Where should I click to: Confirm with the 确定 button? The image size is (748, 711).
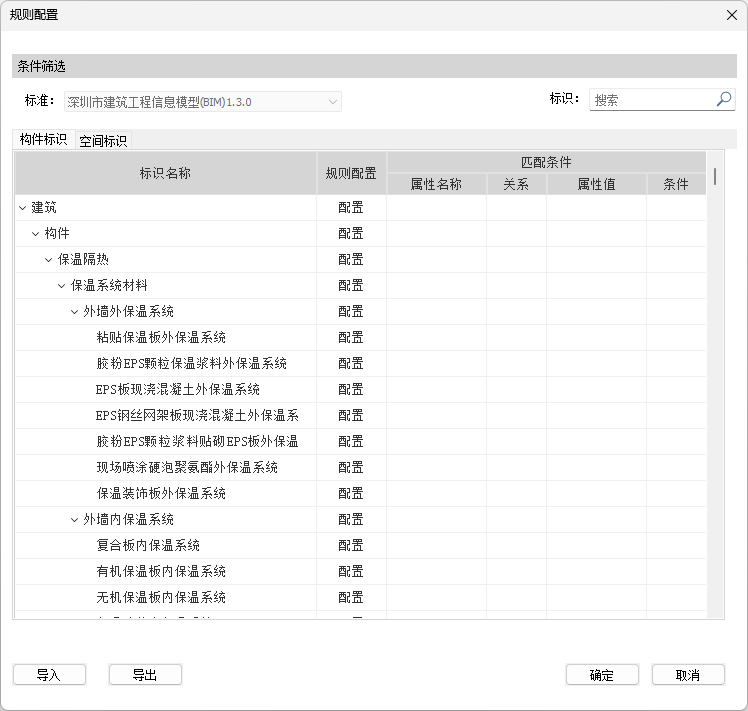[601, 675]
